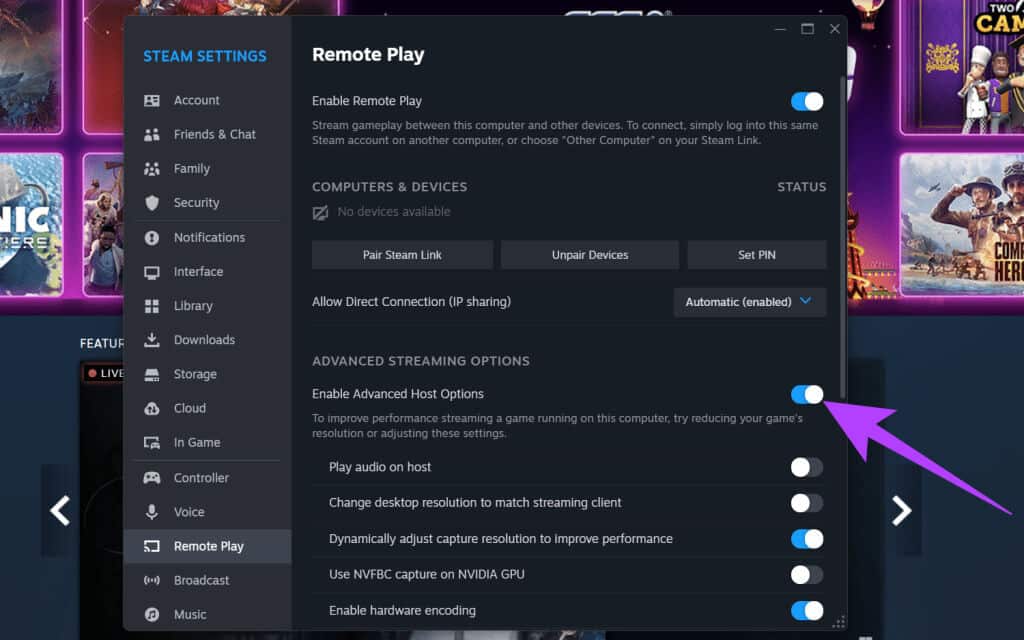This screenshot has height=640, width=1024.
Task: Click Set PIN button
Action: point(757,255)
